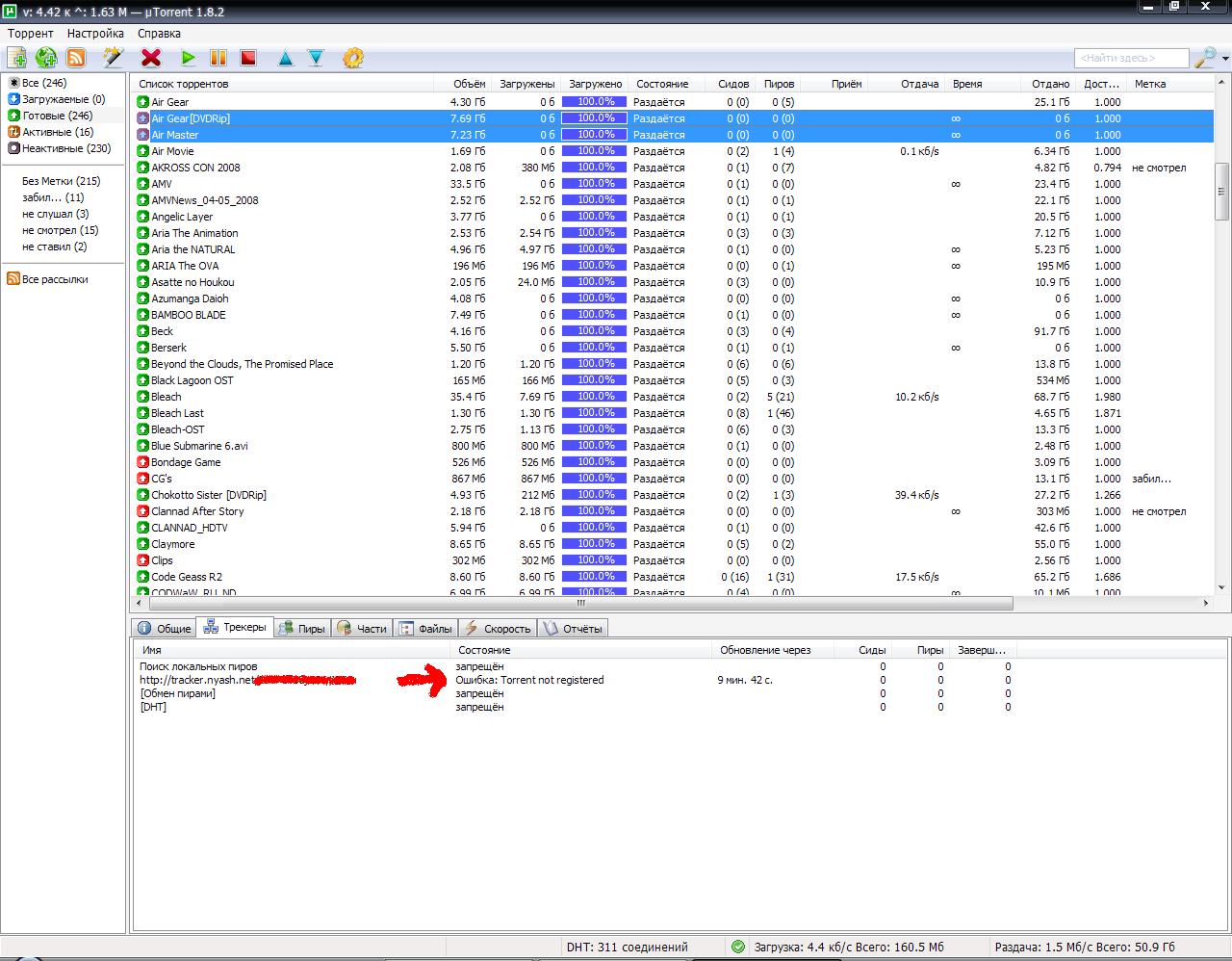Select the Bondage Game torrent
This screenshot has height=961, width=1232.
point(672,462)
